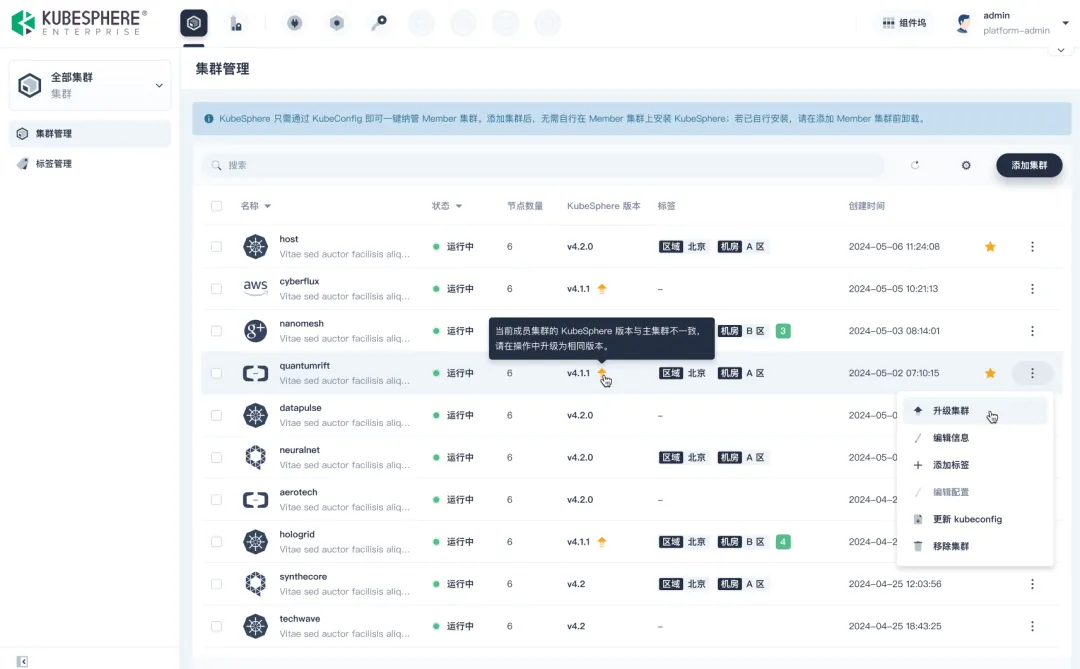Select 升级集群 from the context menu
1080x669 pixels.
click(x=950, y=411)
